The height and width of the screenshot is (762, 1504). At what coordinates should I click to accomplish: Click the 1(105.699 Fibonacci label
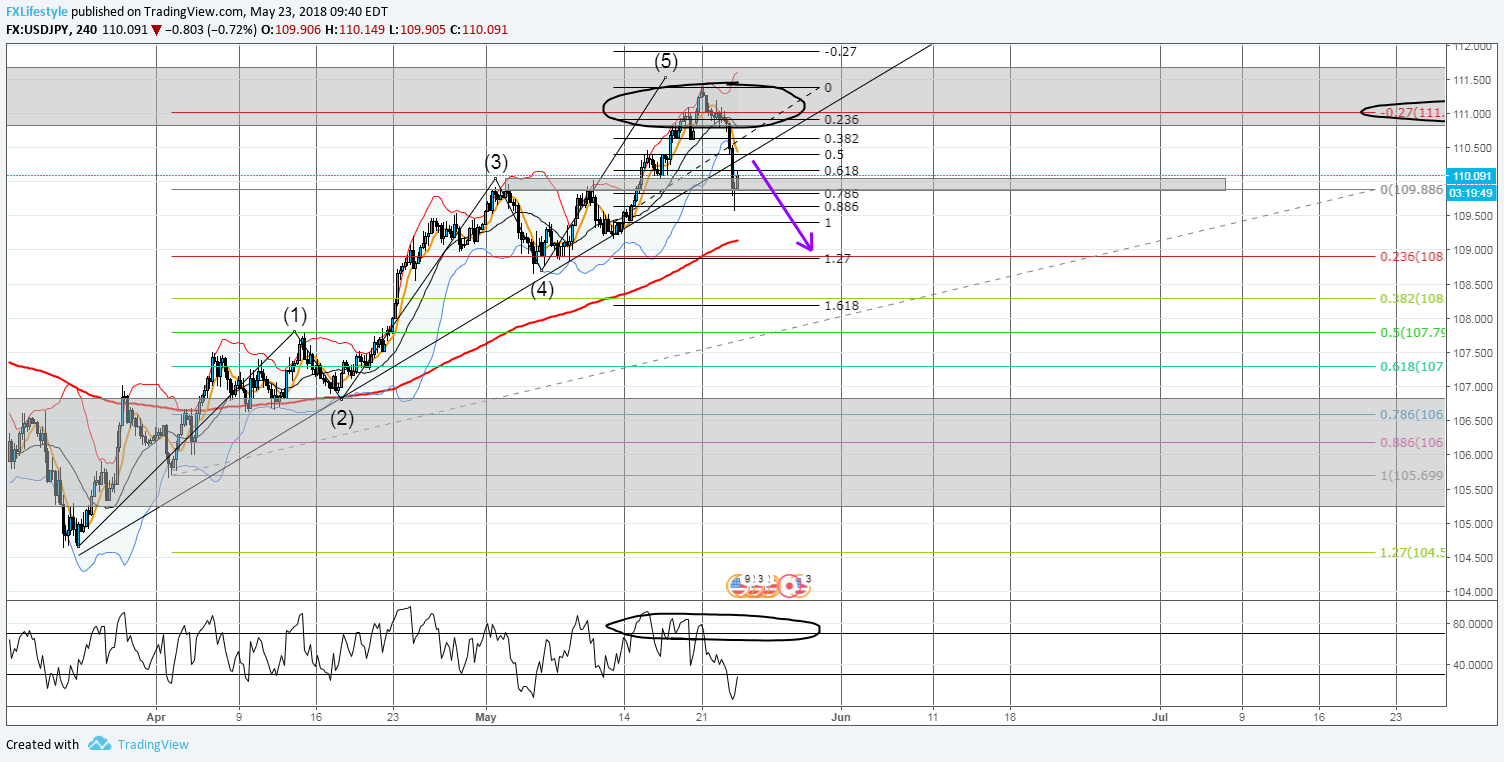tap(1411, 475)
